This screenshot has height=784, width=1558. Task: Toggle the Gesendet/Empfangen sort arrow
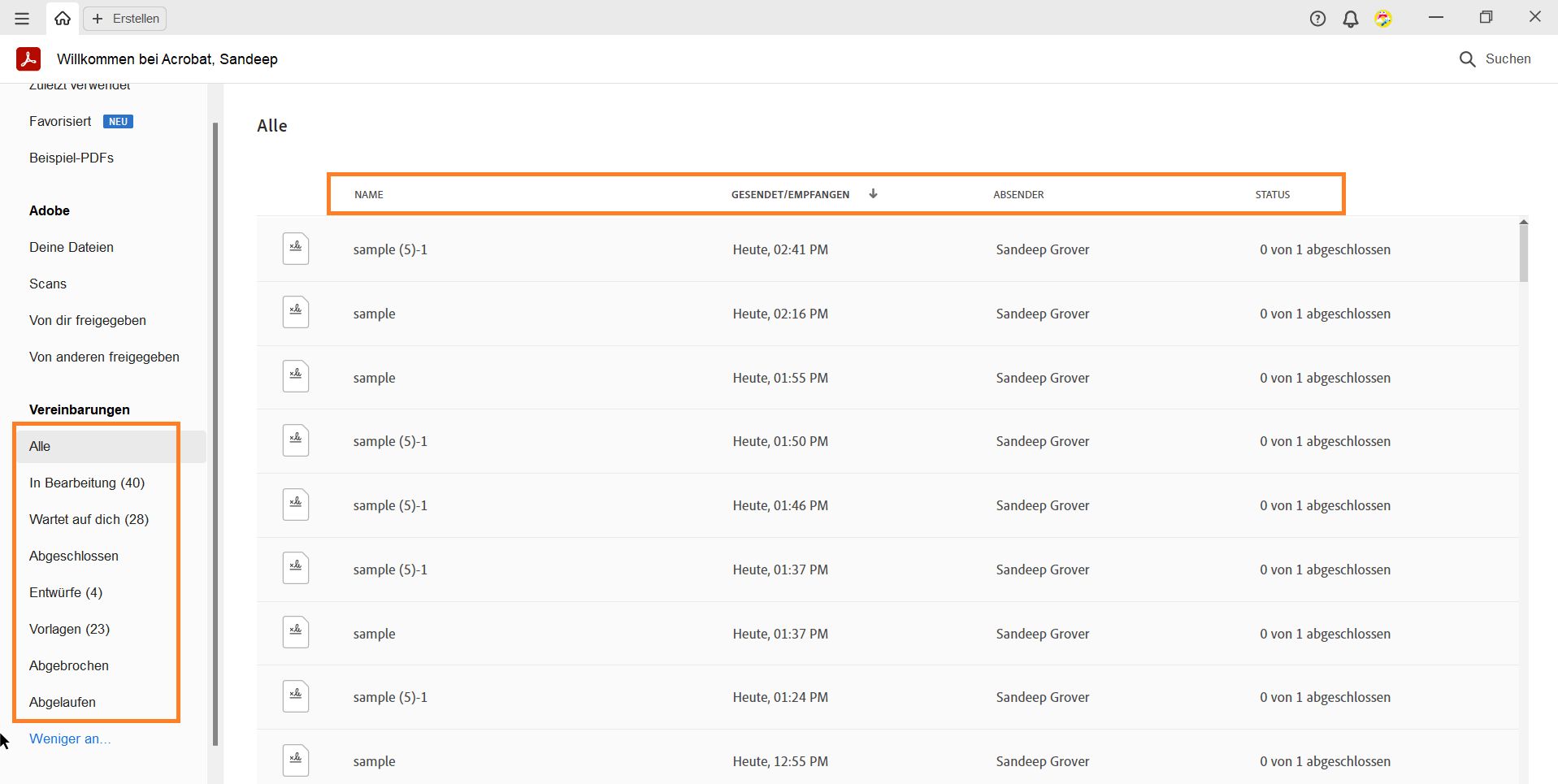[873, 193]
